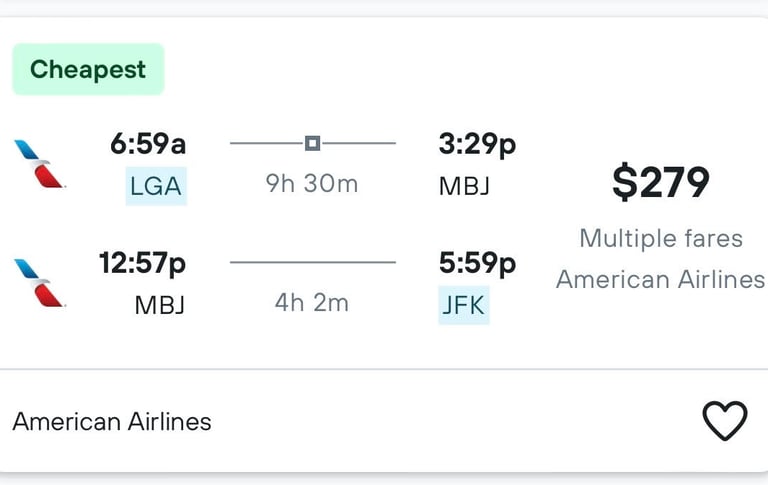Click the layover stop square marker
This screenshot has width=768, height=485.
[312, 144]
